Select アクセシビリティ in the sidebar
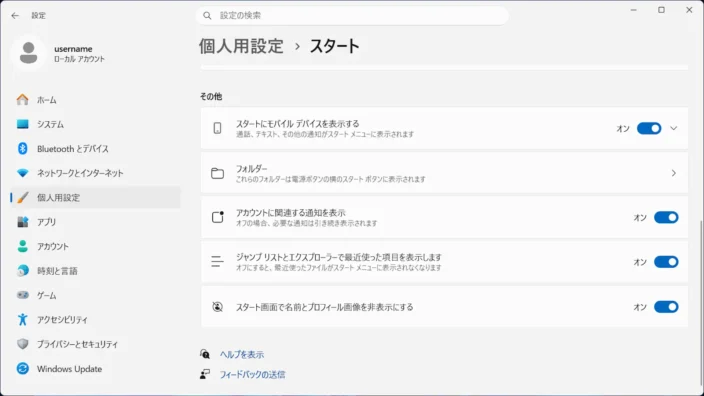The height and width of the screenshot is (396, 704). [x=95, y=320]
